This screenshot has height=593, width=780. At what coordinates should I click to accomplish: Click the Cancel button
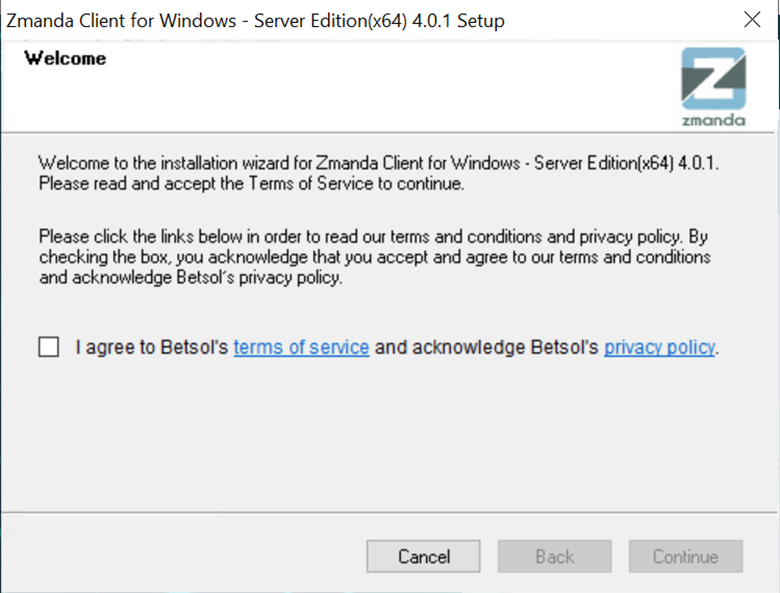click(x=423, y=556)
